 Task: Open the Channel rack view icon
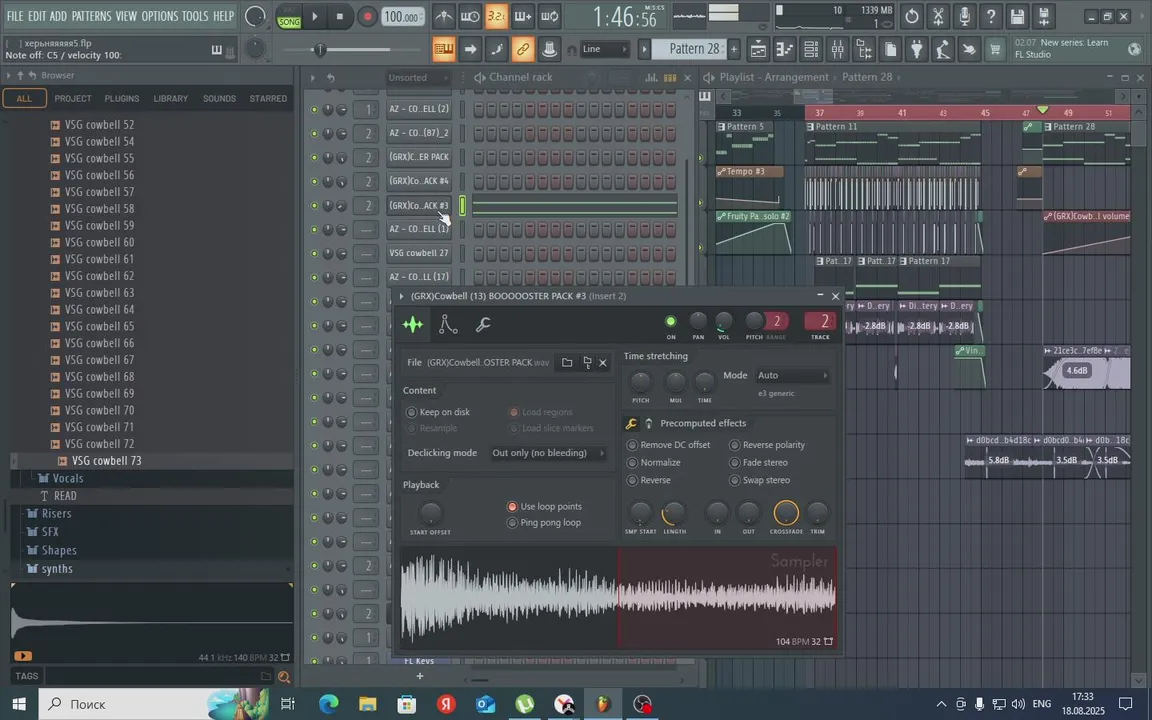811,49
